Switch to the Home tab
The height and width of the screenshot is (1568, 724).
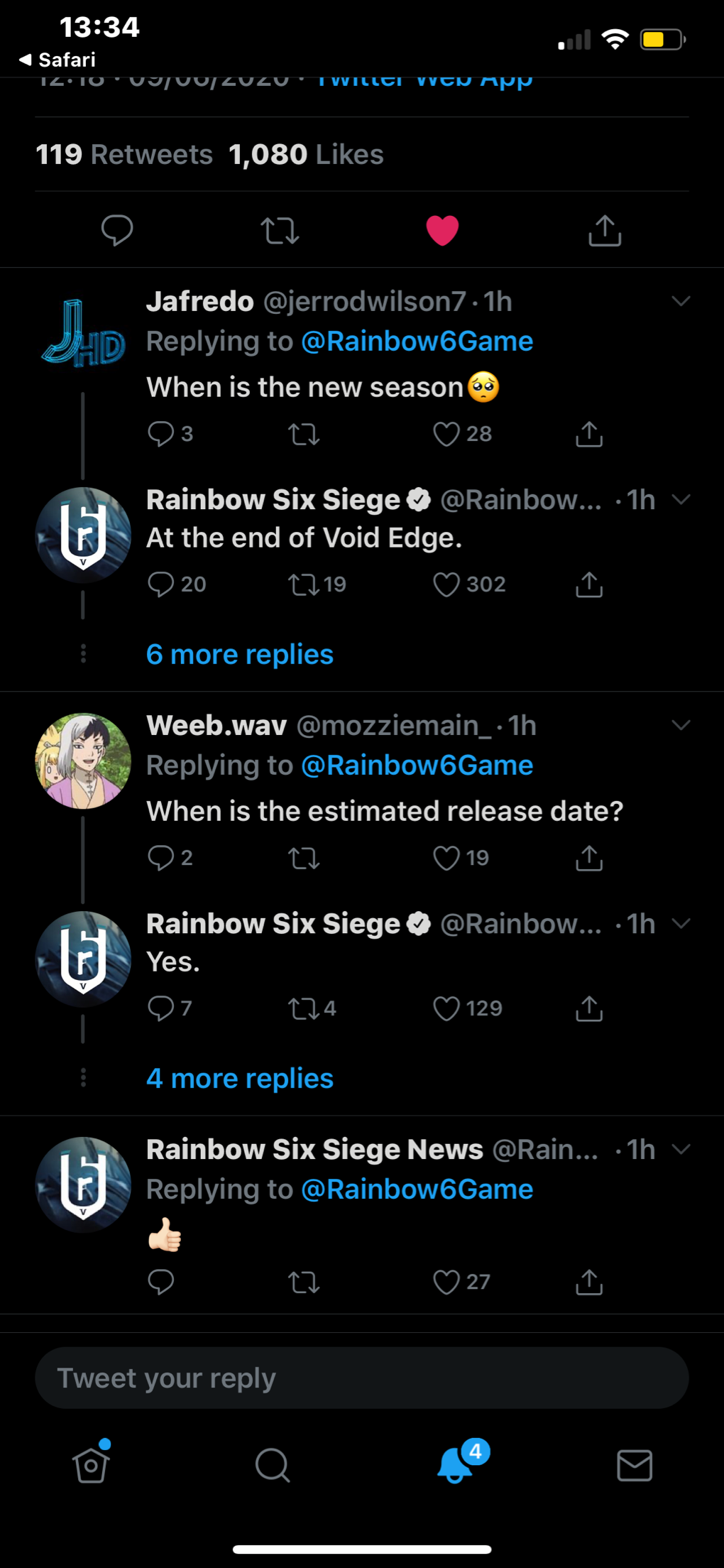[92, 1465]
